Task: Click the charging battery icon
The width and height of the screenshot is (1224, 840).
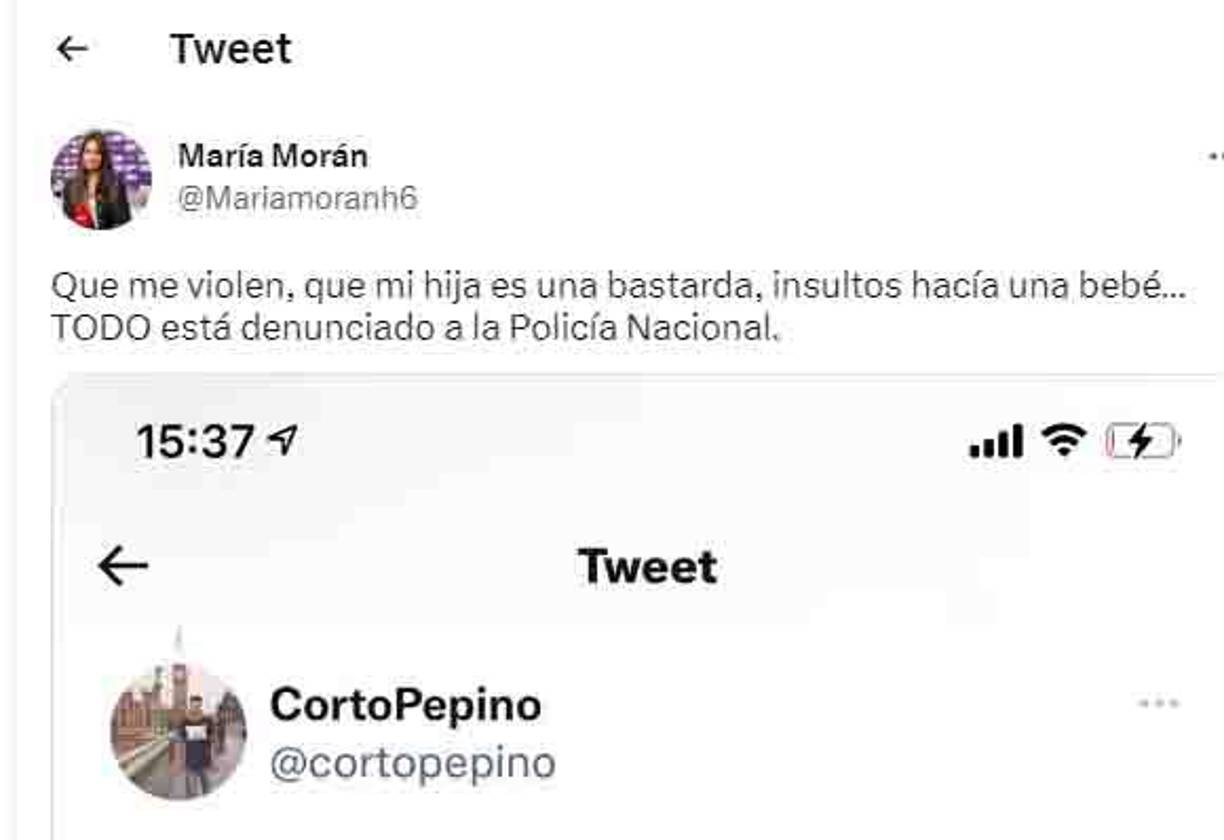Action: 1140,438
